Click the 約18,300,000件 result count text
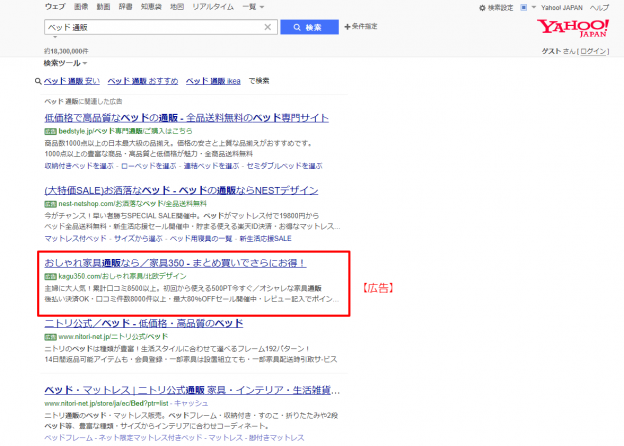Screen dimensions: 624x446 tap(66, 51)
